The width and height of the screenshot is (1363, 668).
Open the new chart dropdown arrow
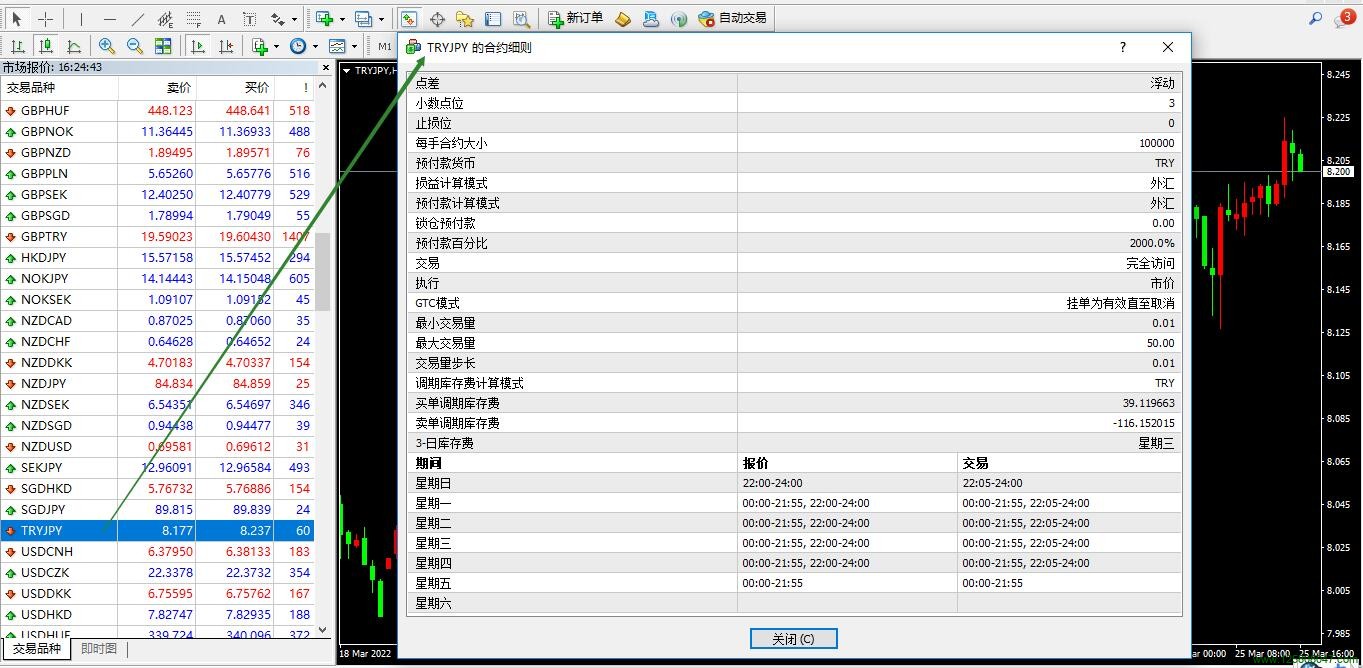click(342, 18)
